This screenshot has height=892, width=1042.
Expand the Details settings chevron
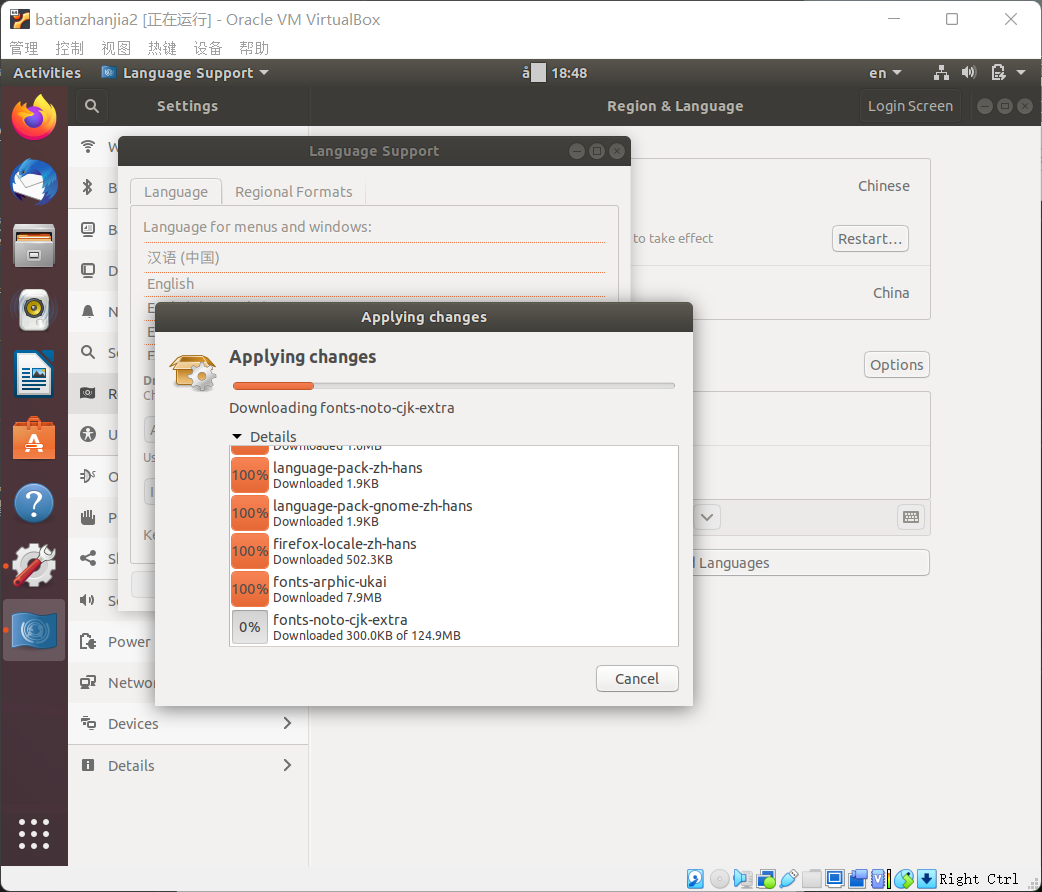[287, 765]
